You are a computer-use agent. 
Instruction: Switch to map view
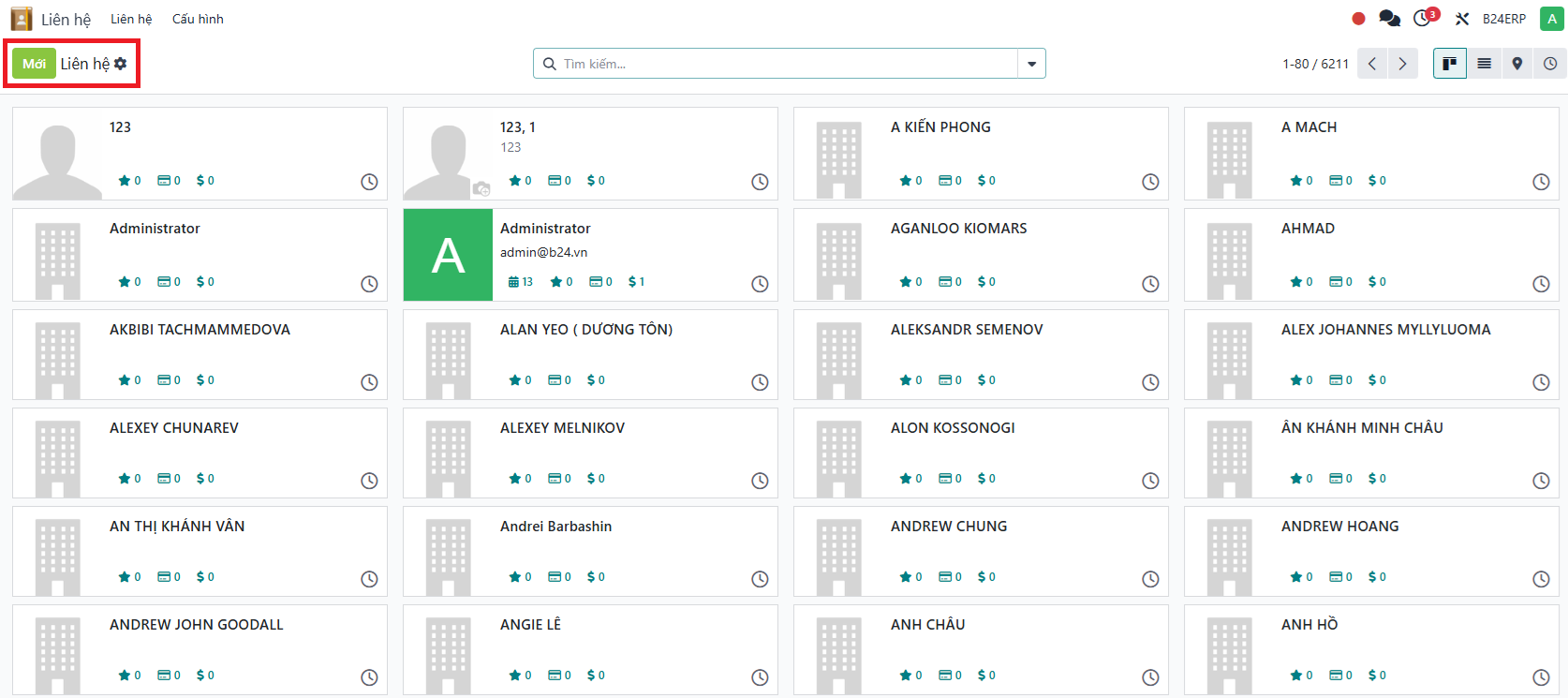[1517, 64]
